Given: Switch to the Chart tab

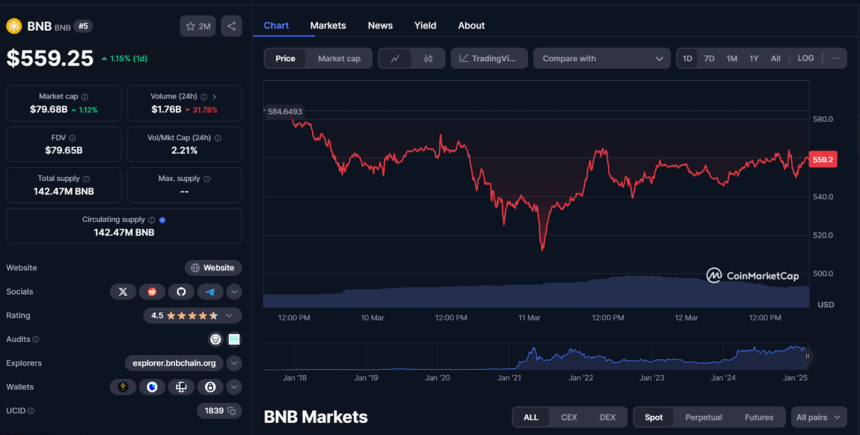Looking at the screenshot, I should pos(276,26).
